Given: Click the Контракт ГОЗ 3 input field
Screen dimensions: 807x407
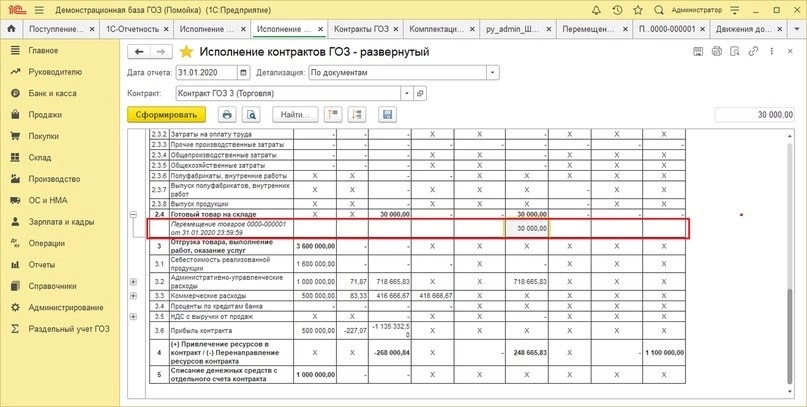Looking at the screenshot, I should pos(288,94).
